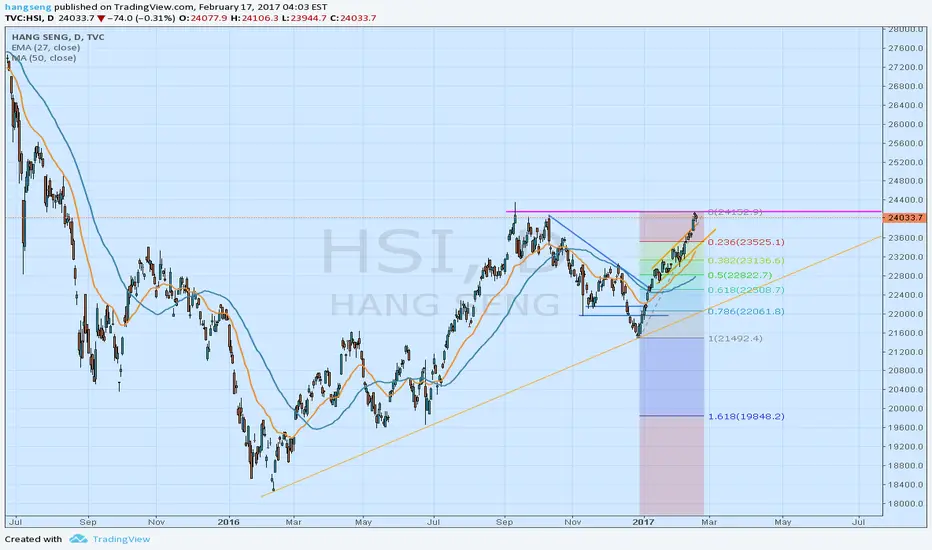Click the 0(24152.9) Fibonacci level label
Image resolution: width=932 pixels, height=550 pixels.
735,212
